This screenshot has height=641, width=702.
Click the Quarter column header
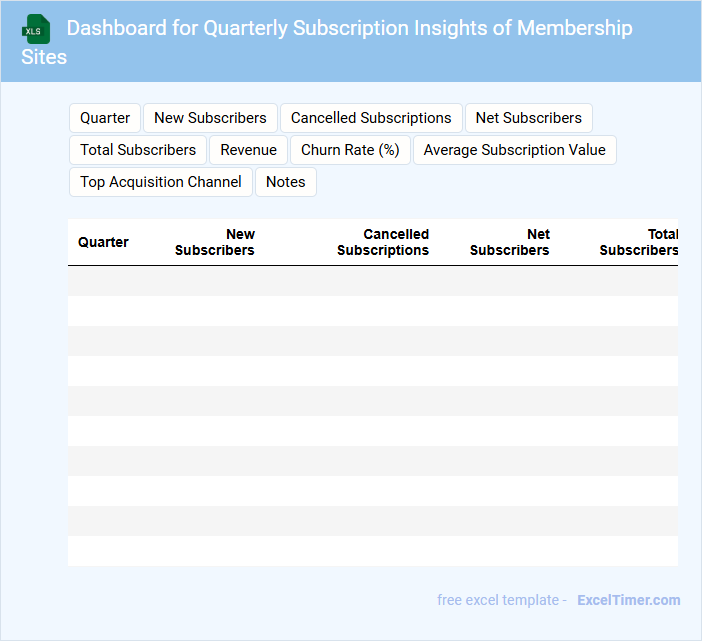coord(103,242)
